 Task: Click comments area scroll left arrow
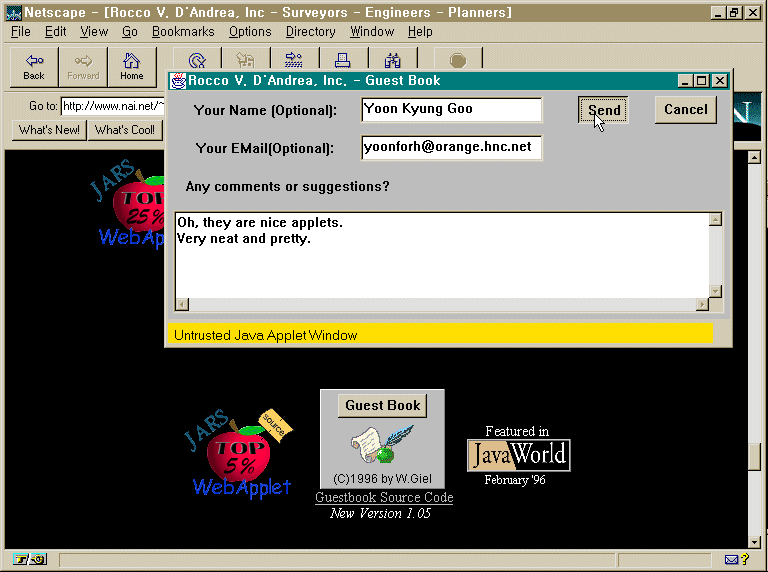(182, 305)
